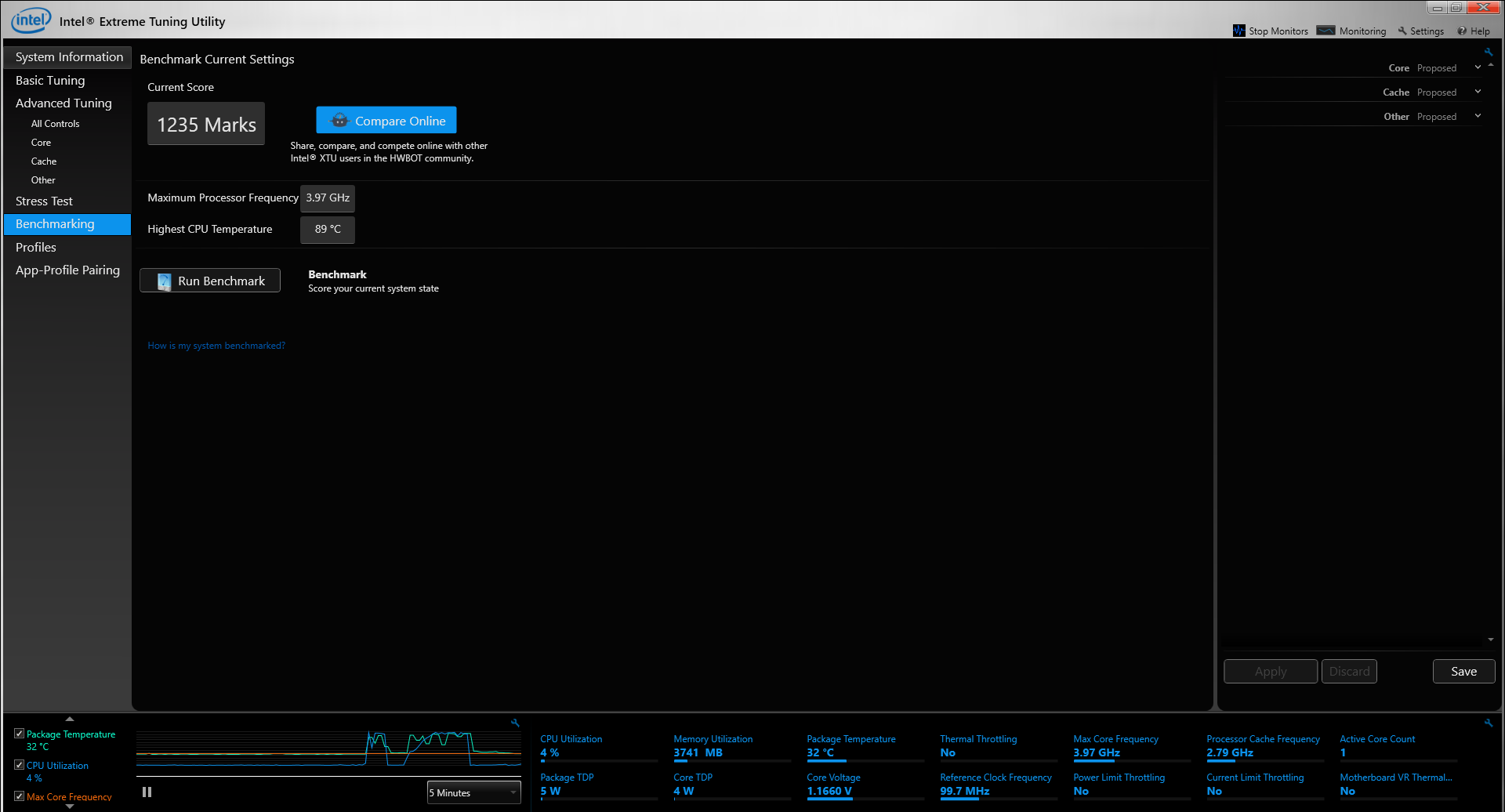Click the Package Temperature 32 °C monitor tile
This screenshot has height=812, width=1505.
865,749
